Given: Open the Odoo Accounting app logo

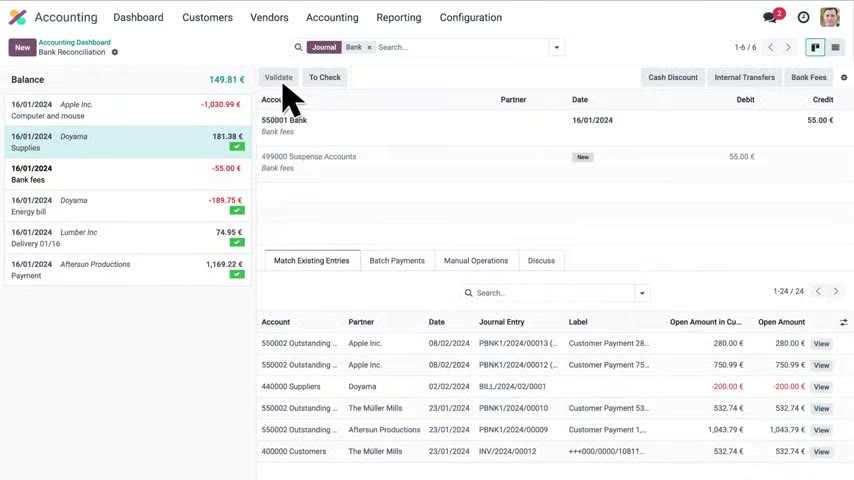Looking at the screenshot, I should click(x=17, y=17).
